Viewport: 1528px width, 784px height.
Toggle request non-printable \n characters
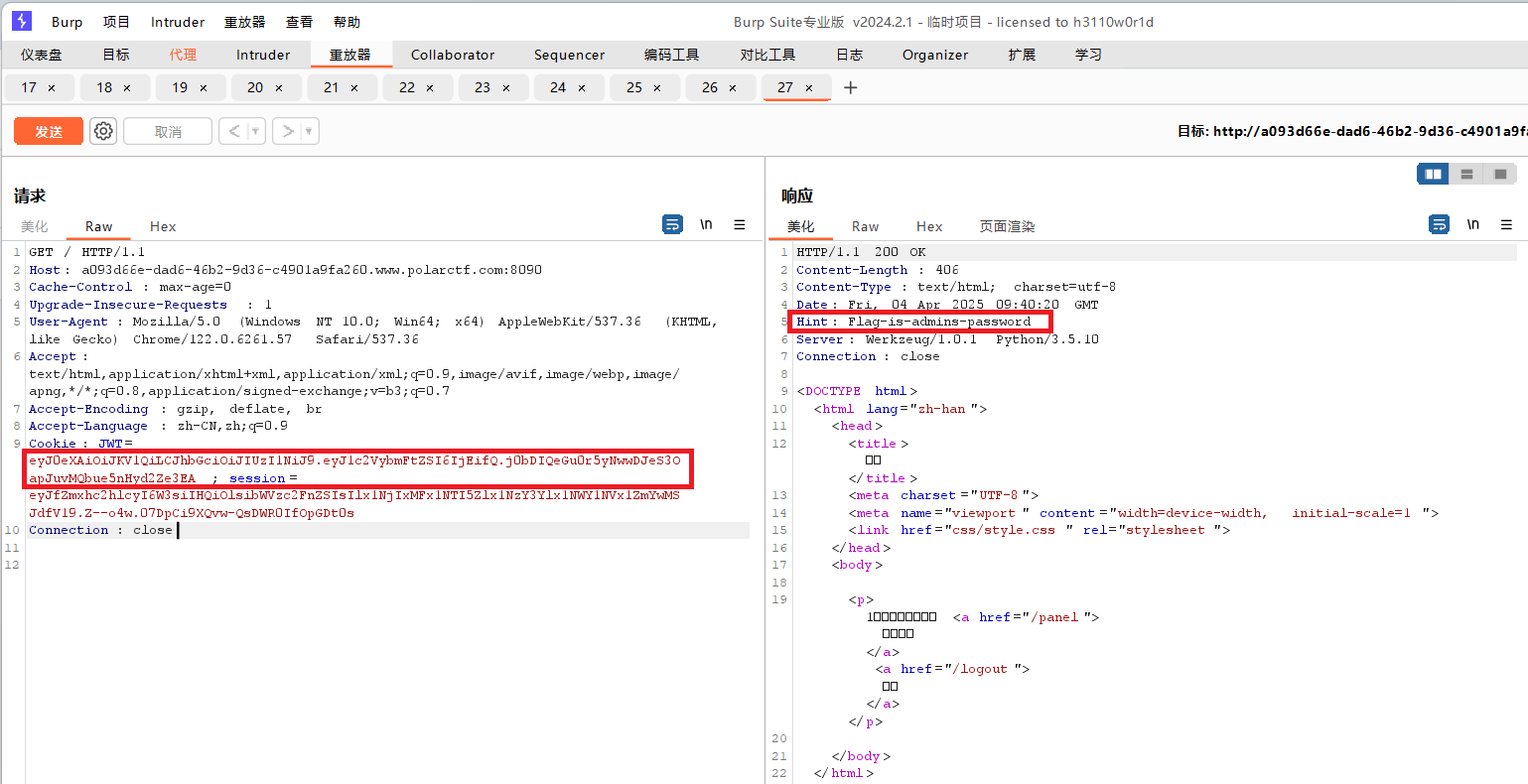coord(706,225)
